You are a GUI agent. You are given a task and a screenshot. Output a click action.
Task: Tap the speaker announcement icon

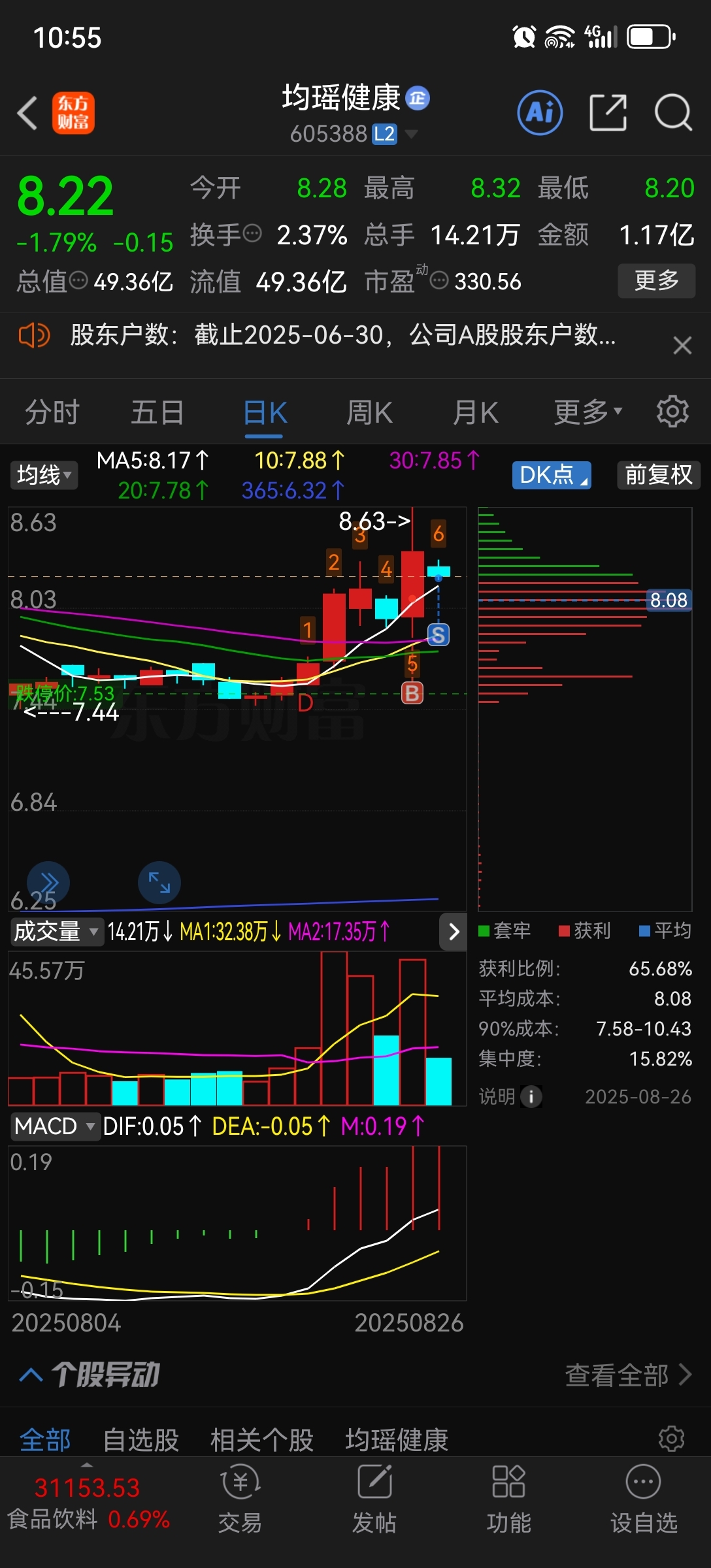click(x=33, y=336)
